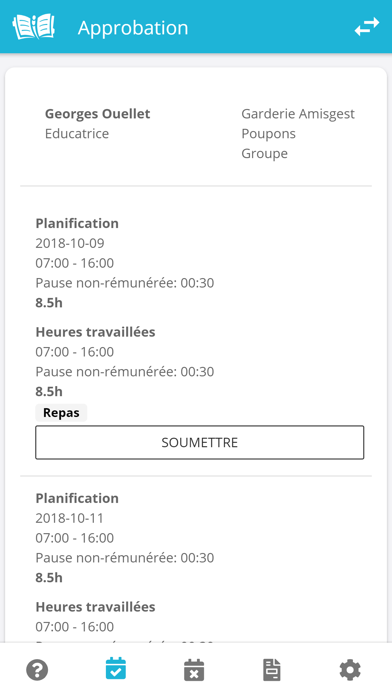Tap the swap arrows icon in header

pos(367,27)
